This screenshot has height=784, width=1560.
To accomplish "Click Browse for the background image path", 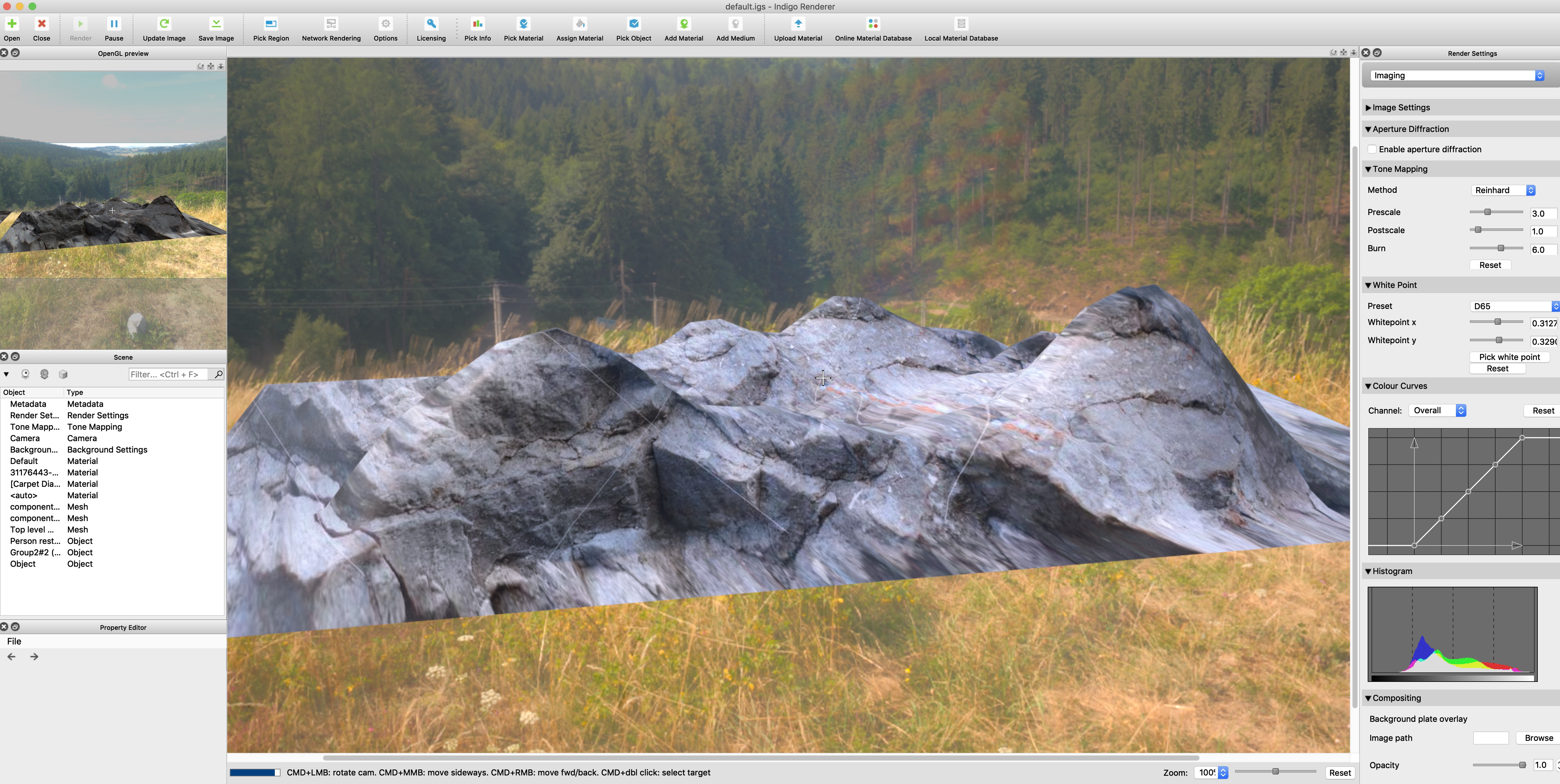I will click(1538, 738).
